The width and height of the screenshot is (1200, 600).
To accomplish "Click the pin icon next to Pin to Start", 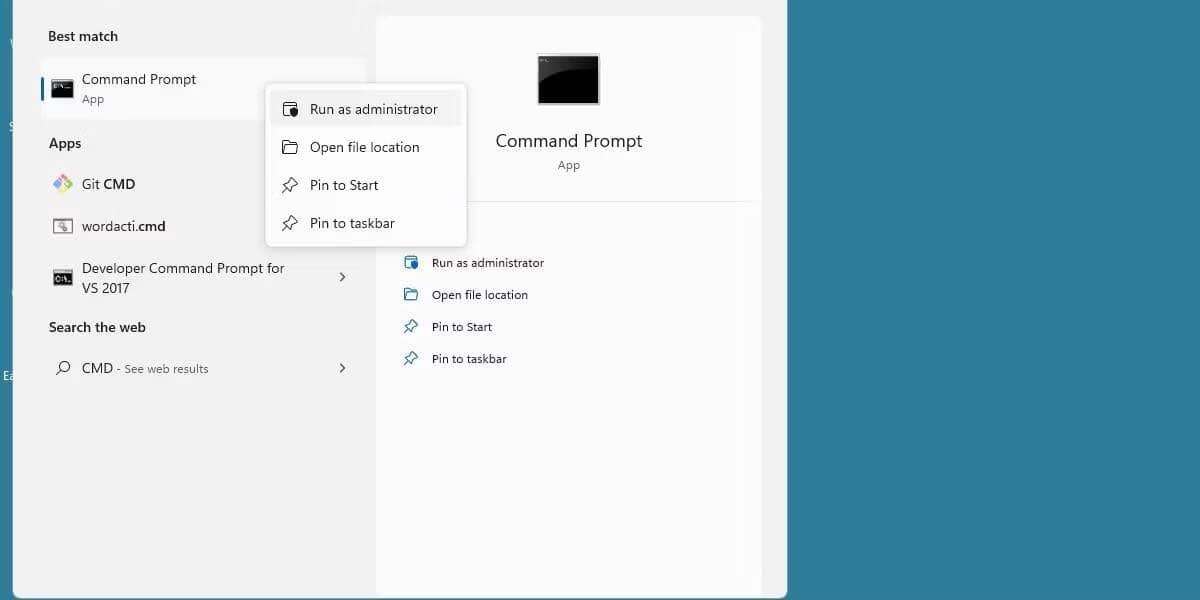I will click(x=290, y=184).
